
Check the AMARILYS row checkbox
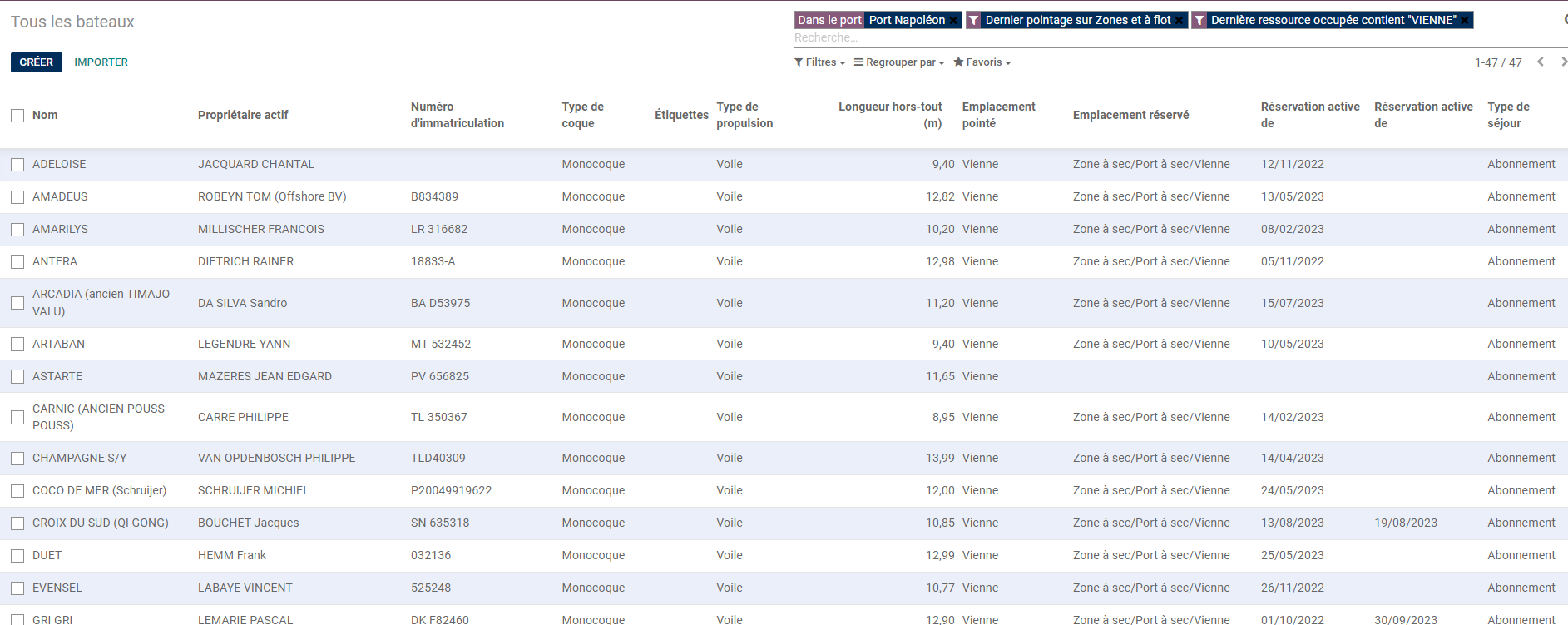(17, 230)
